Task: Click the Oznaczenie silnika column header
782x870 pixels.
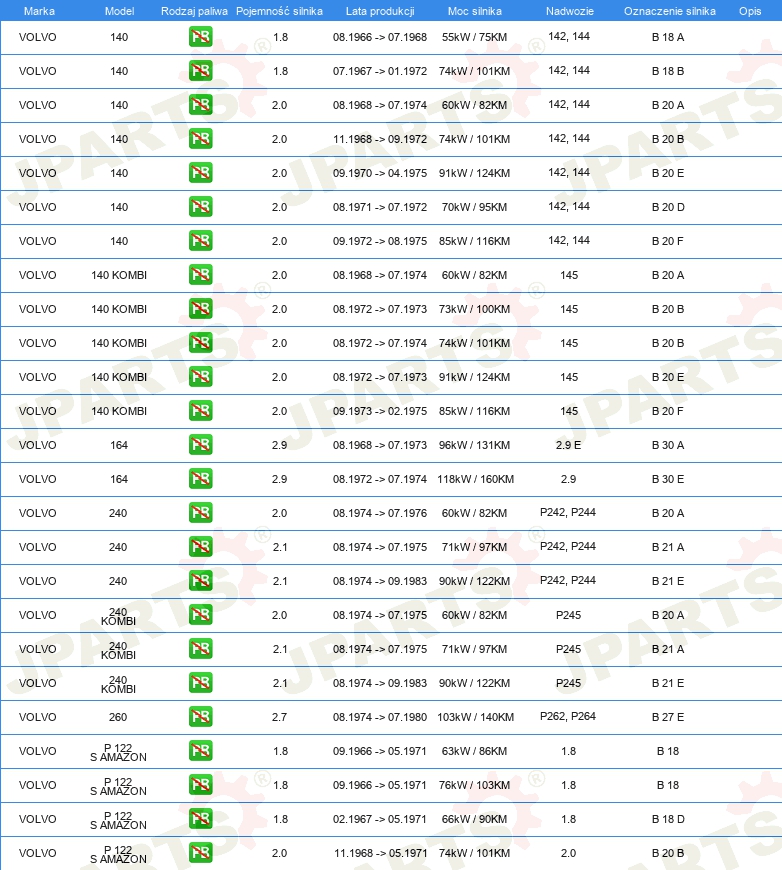Action: [669, 11]
